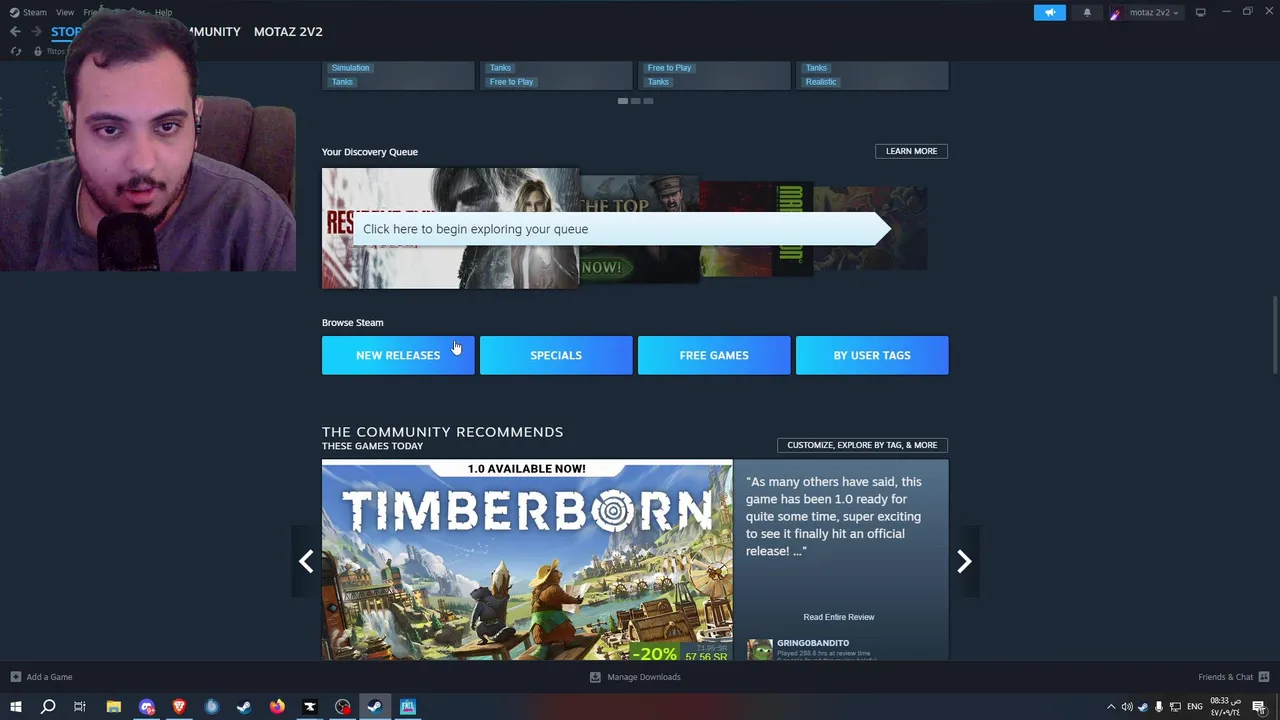Click the active Steam window taskbar icon
The height and width of the screenshot is (720, 1280).
click(x=375, y=707)
